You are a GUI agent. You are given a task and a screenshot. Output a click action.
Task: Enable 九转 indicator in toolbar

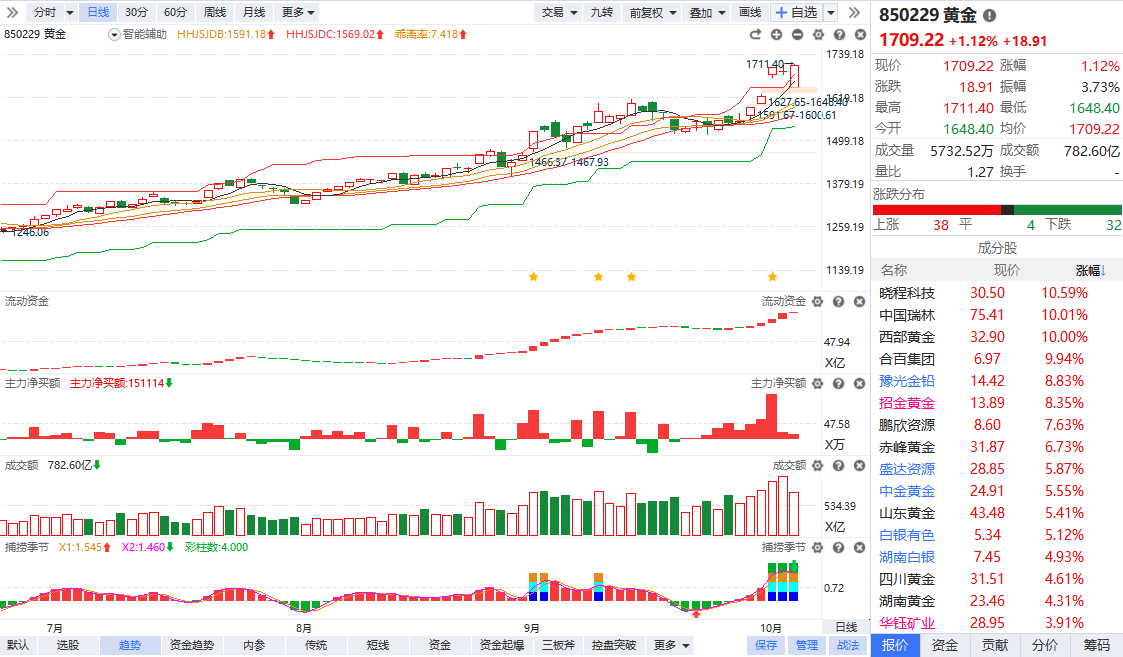pyautogui.click(x=601, y=12)
